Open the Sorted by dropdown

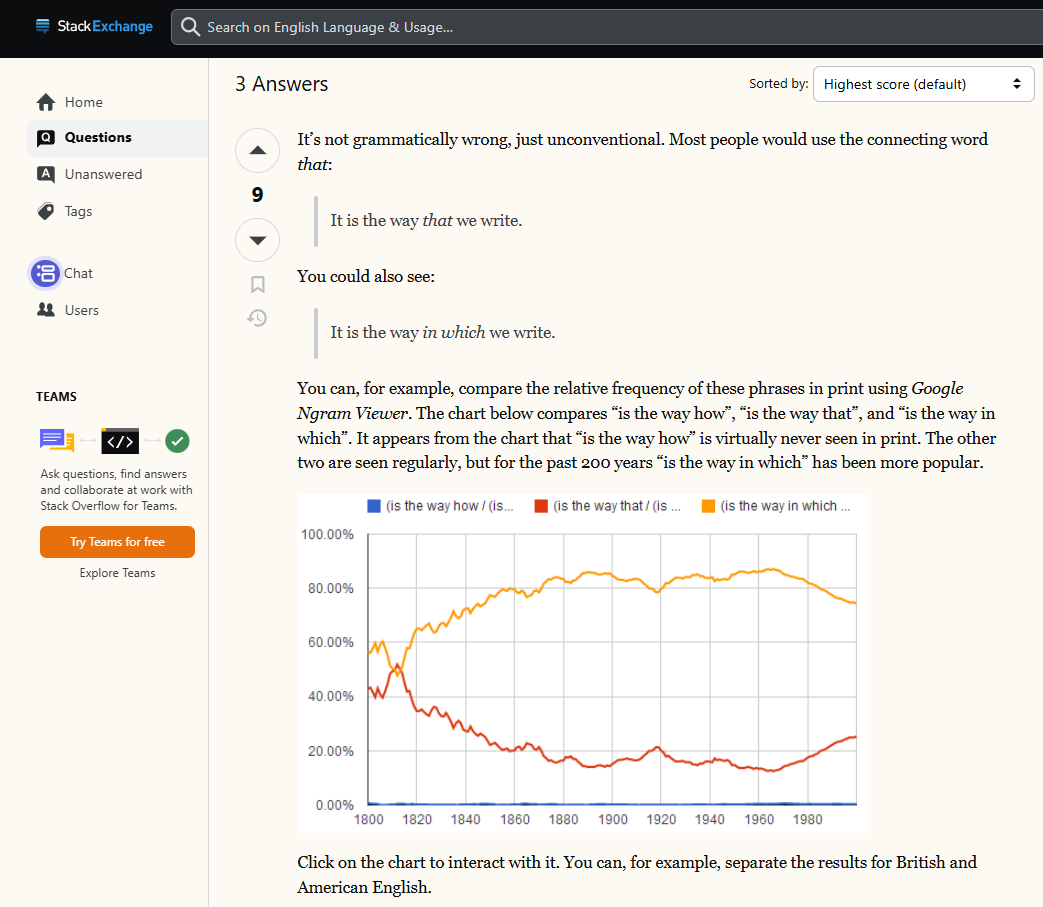pyautogui.click(x=923, y=84)
